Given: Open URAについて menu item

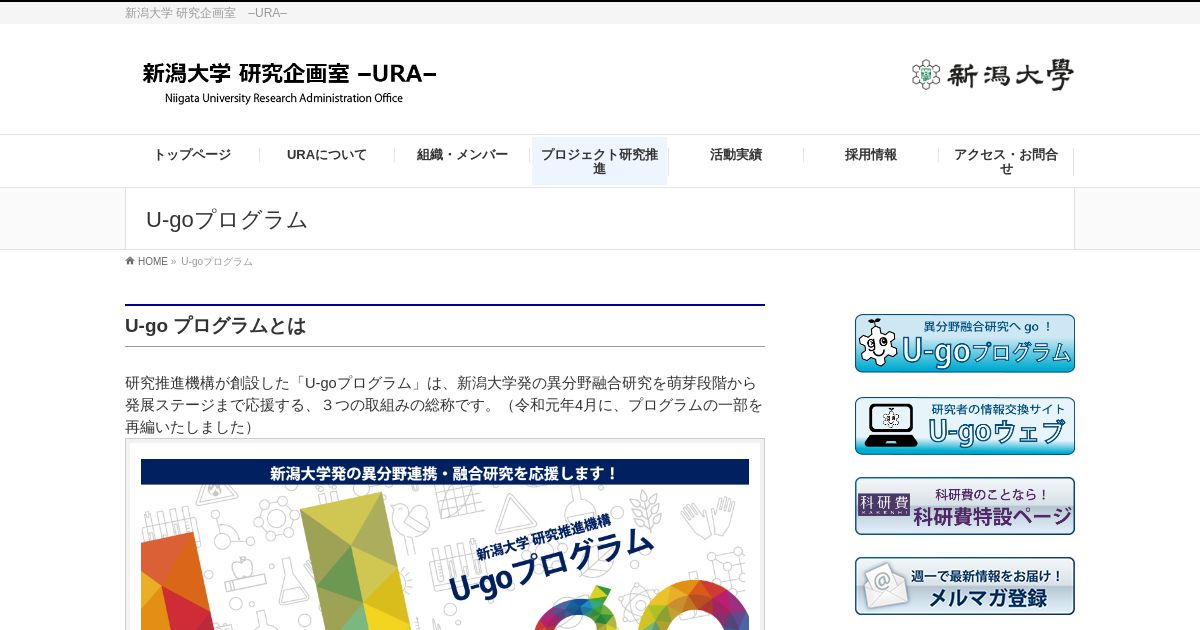Looking at the screenshot, I should (327, 155).
